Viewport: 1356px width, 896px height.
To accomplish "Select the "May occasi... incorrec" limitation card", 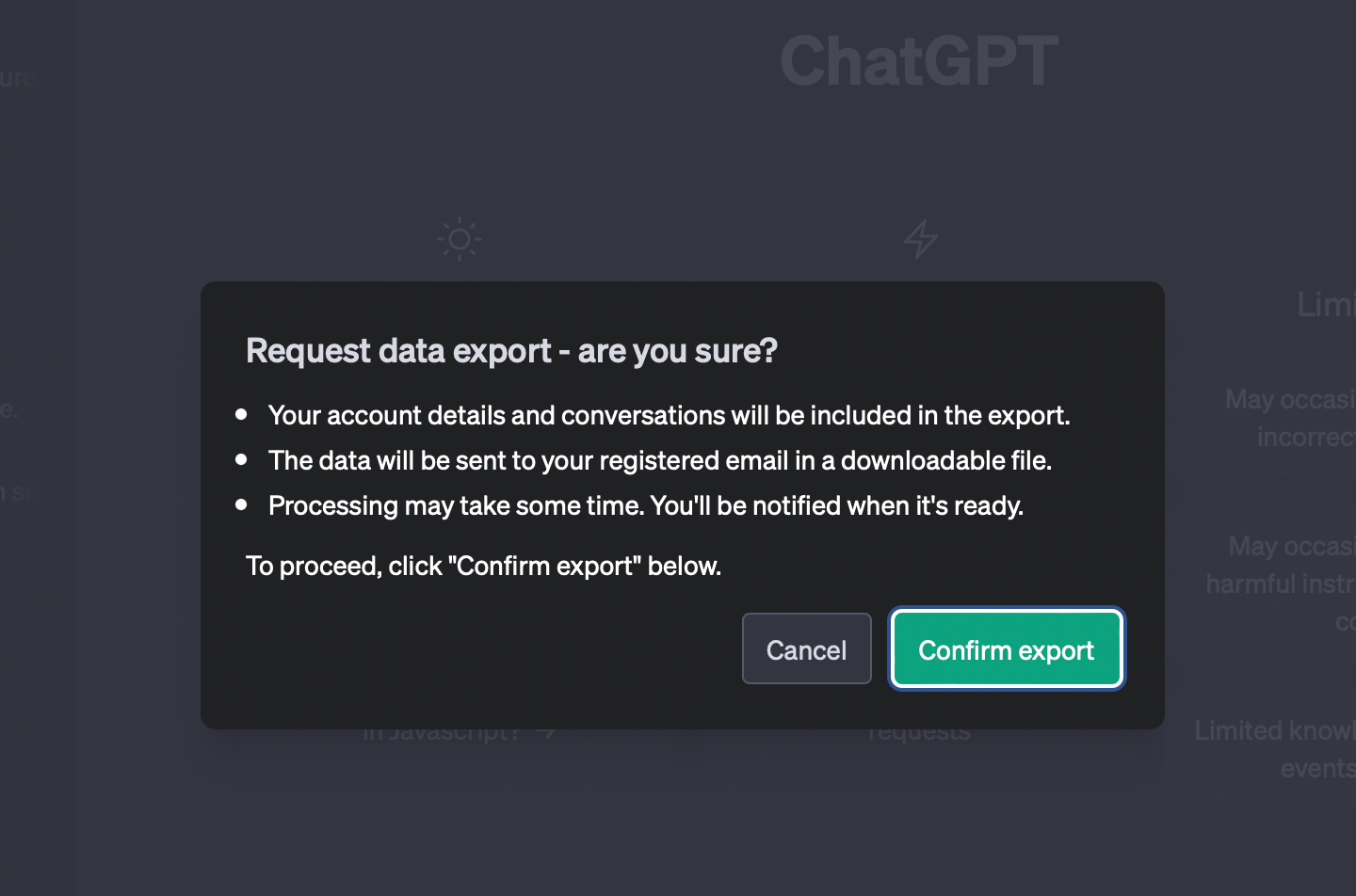I will point(1292,418).
